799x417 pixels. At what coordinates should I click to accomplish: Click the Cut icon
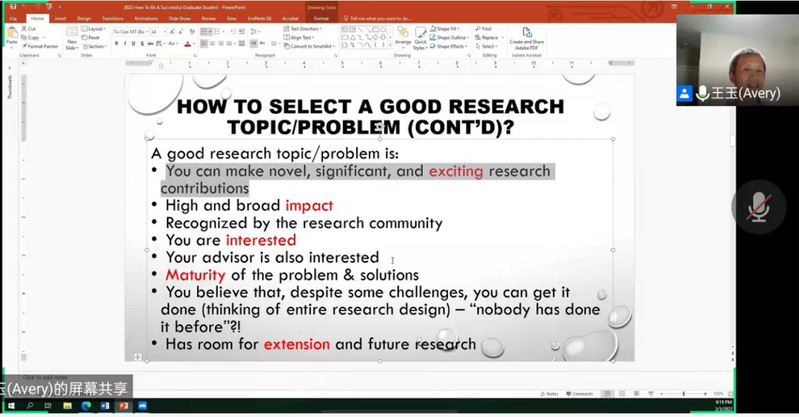[x=31, y=29]
